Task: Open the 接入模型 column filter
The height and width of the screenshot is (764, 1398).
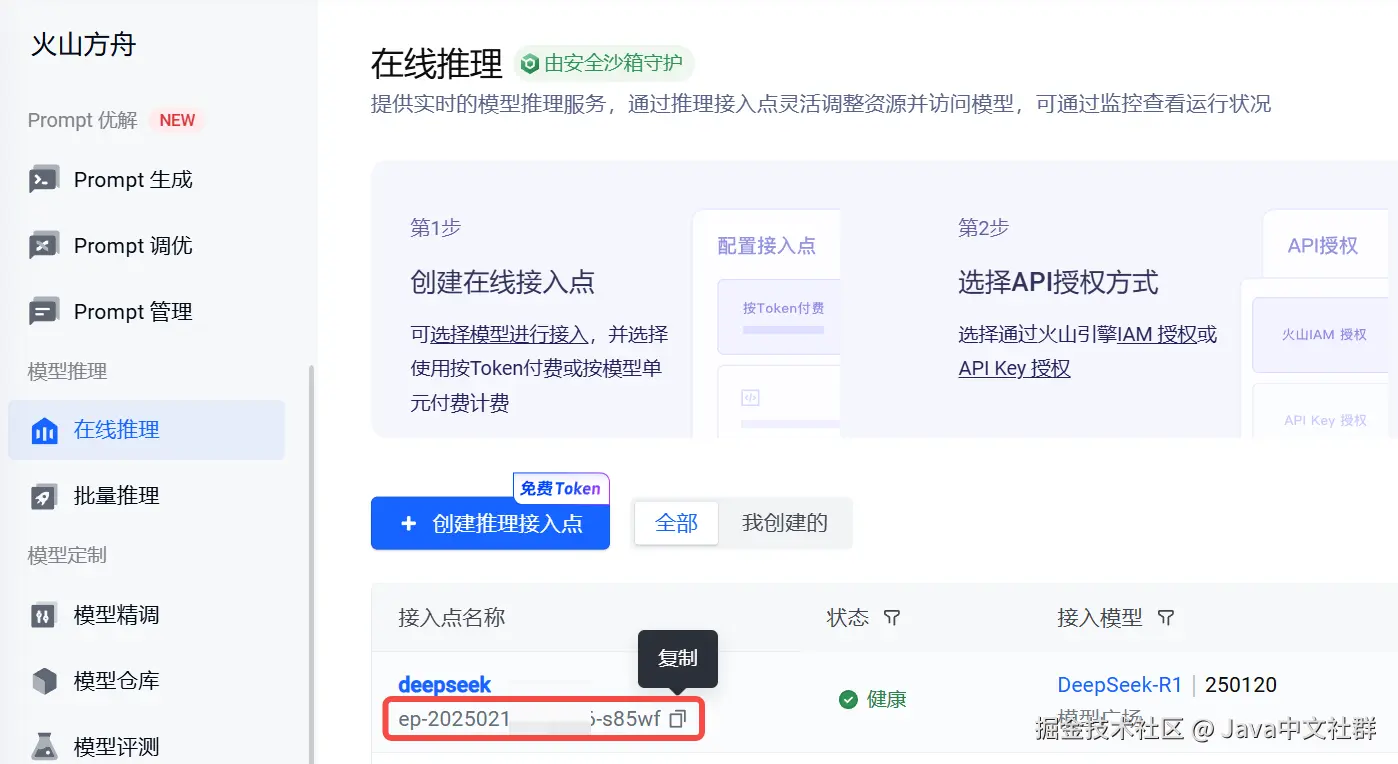Action: 1165,618
